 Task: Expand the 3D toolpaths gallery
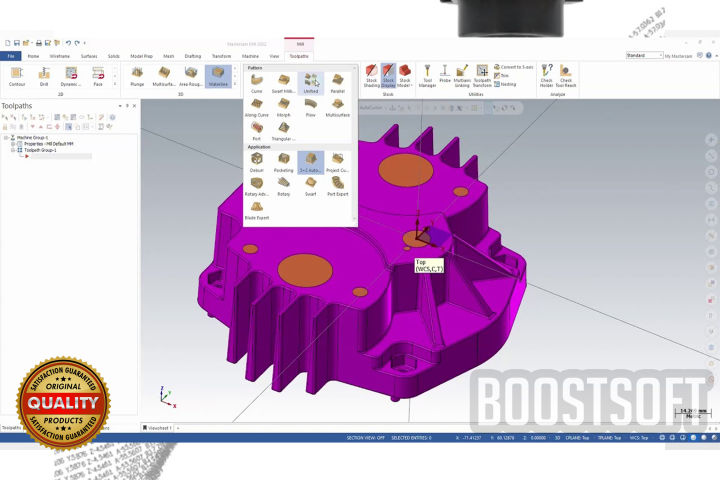pyautogui.click(x=235, y=84)
